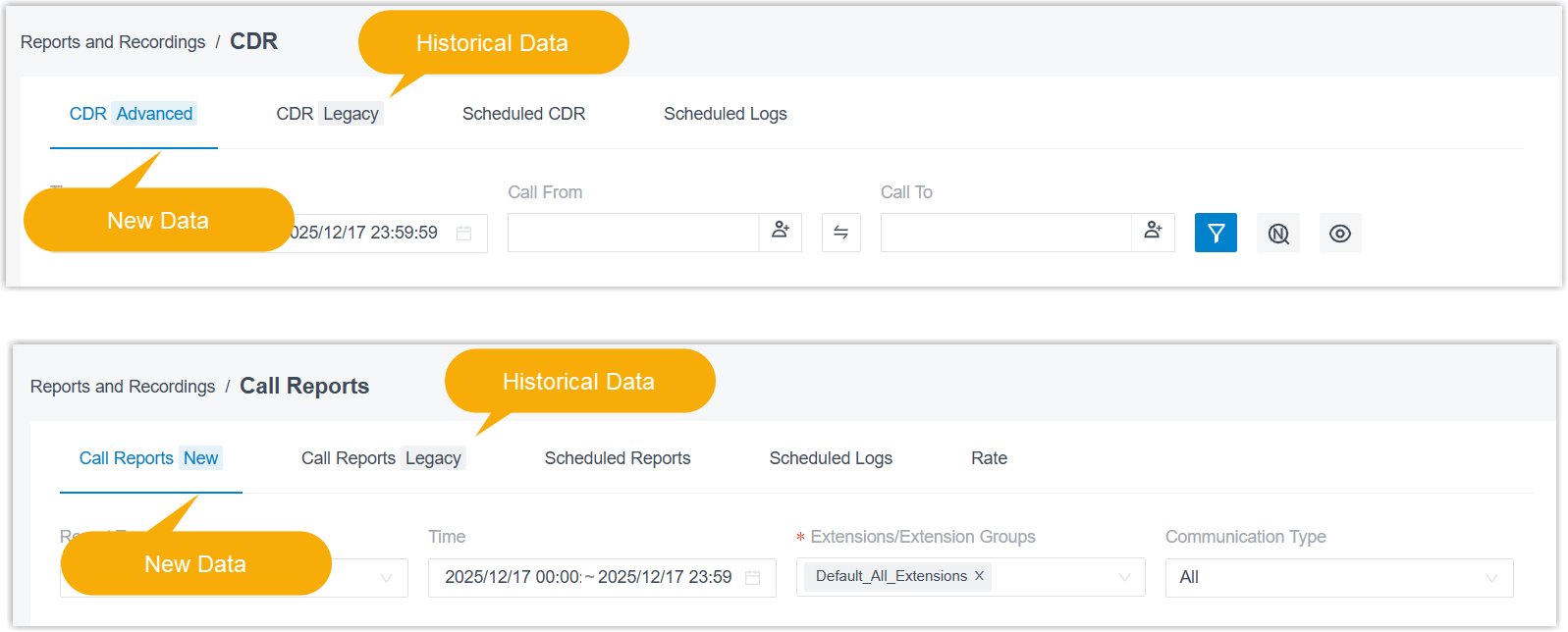Switch to CDR Legacy tab
The height and width of the screenshot is (632, 1568).
click(329, 114)
